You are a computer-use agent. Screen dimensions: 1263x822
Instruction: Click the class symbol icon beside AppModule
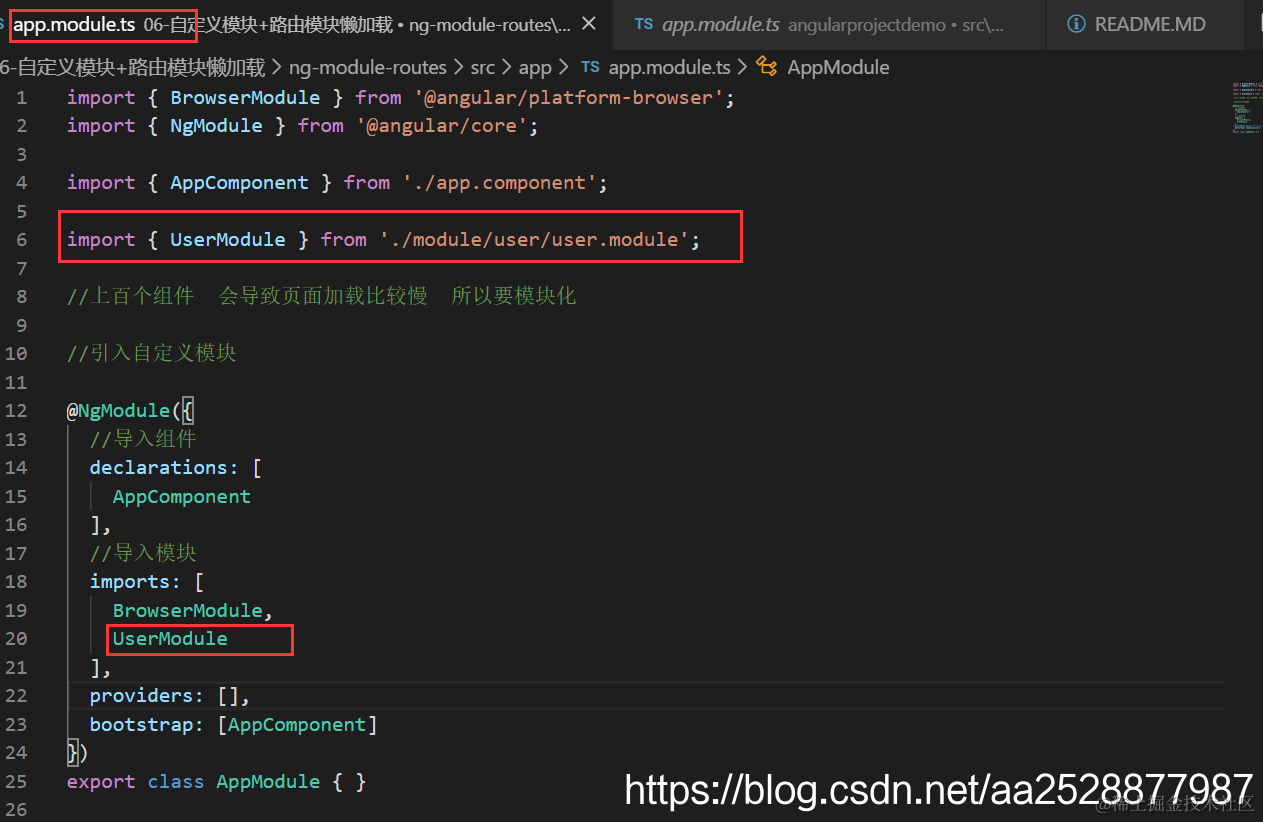pyautogui.click(x=767, y=67)
